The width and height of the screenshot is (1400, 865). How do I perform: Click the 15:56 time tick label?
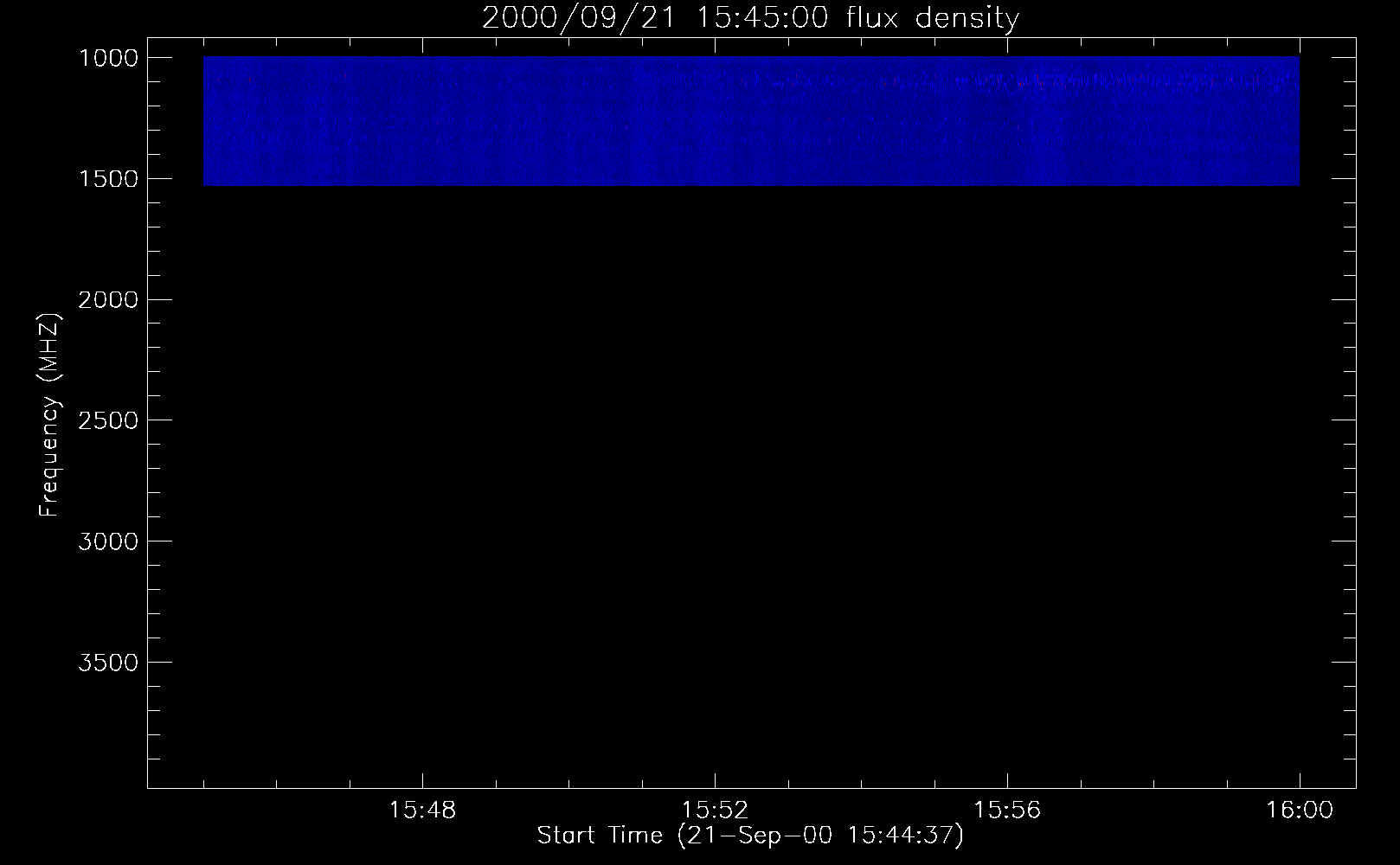click(x=1007, y=811)
